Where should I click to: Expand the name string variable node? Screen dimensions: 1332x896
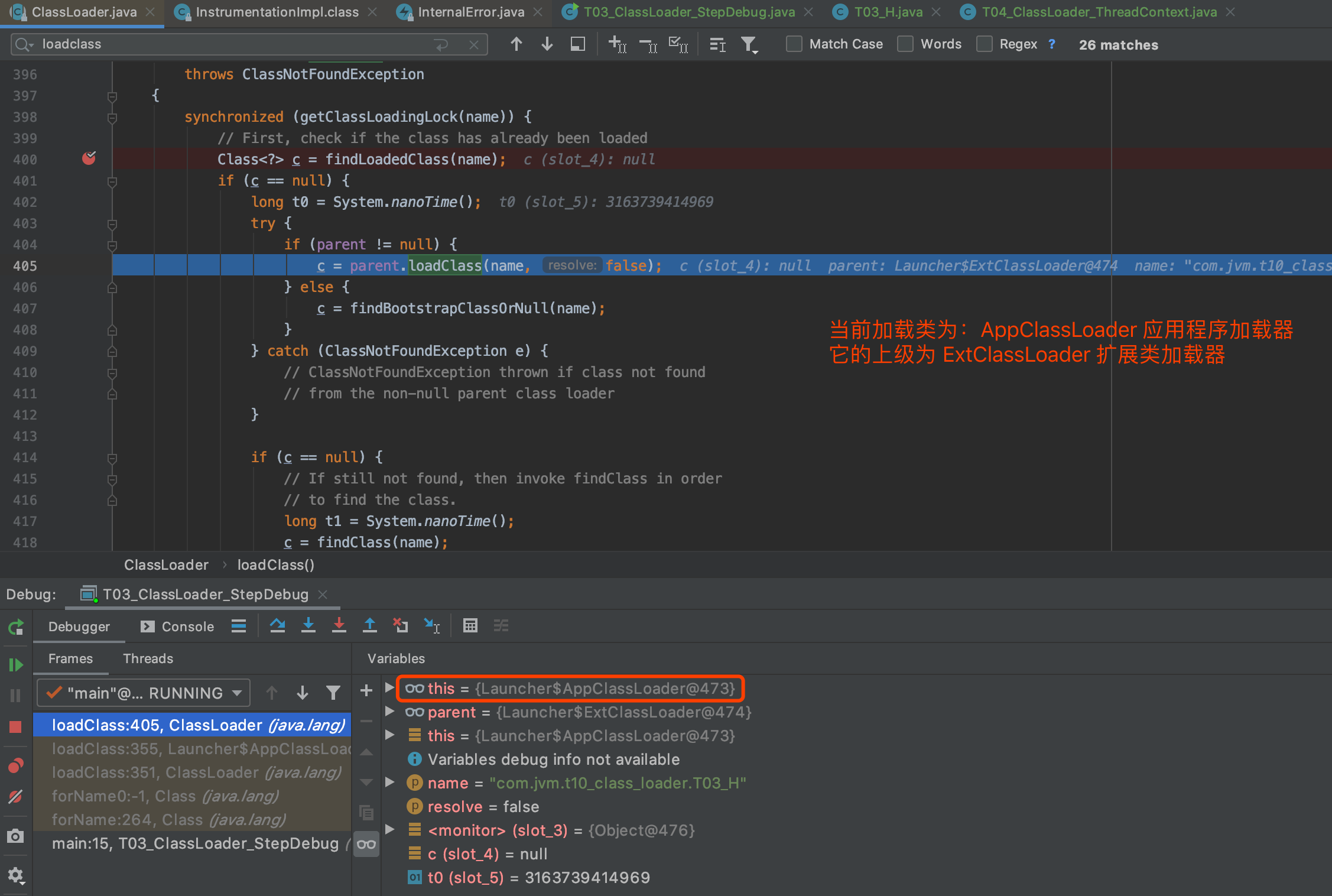(389, 783)
